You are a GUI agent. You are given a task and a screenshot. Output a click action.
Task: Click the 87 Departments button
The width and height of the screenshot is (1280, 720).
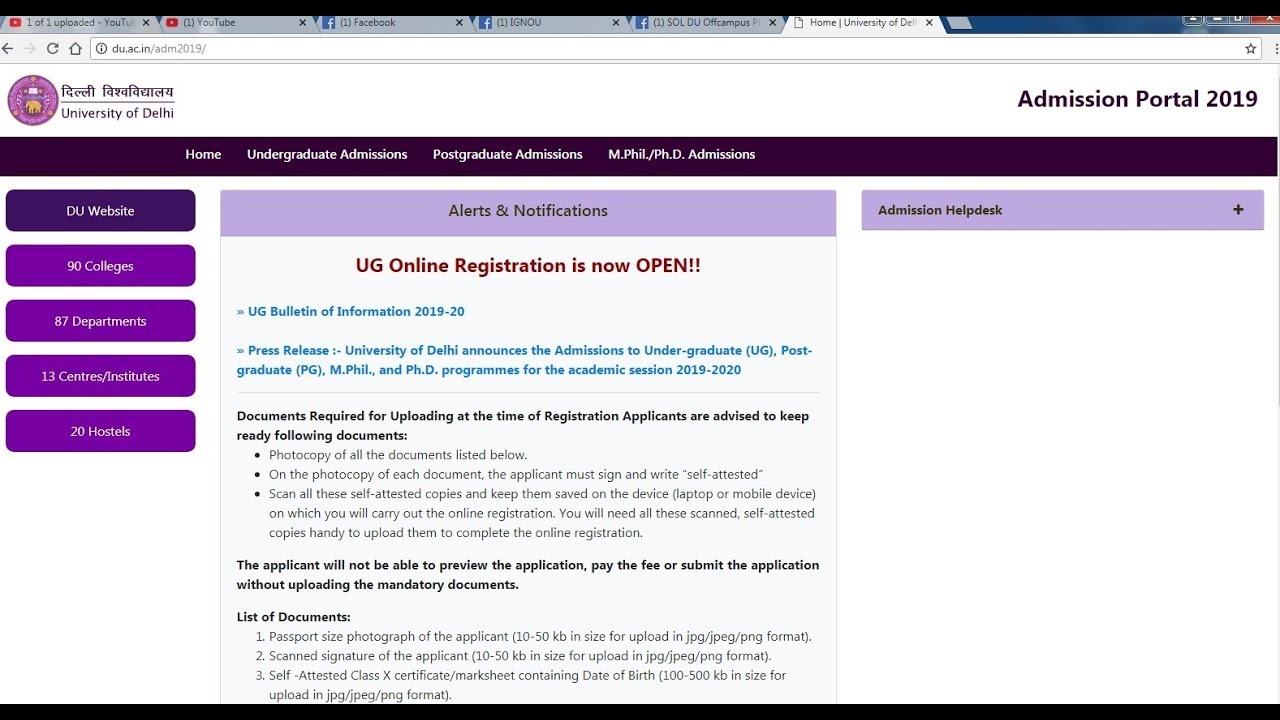[x=100, y=321]
